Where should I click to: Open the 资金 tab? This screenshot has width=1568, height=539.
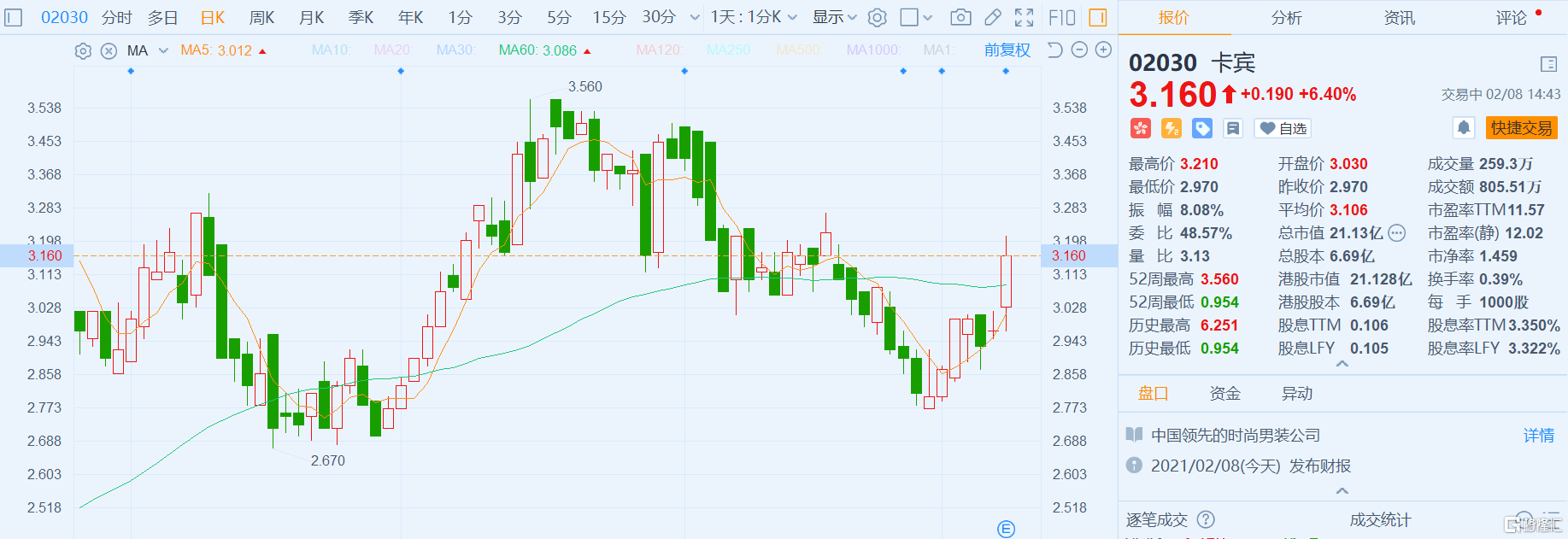pyautogui.click(x=1224, y=394)
